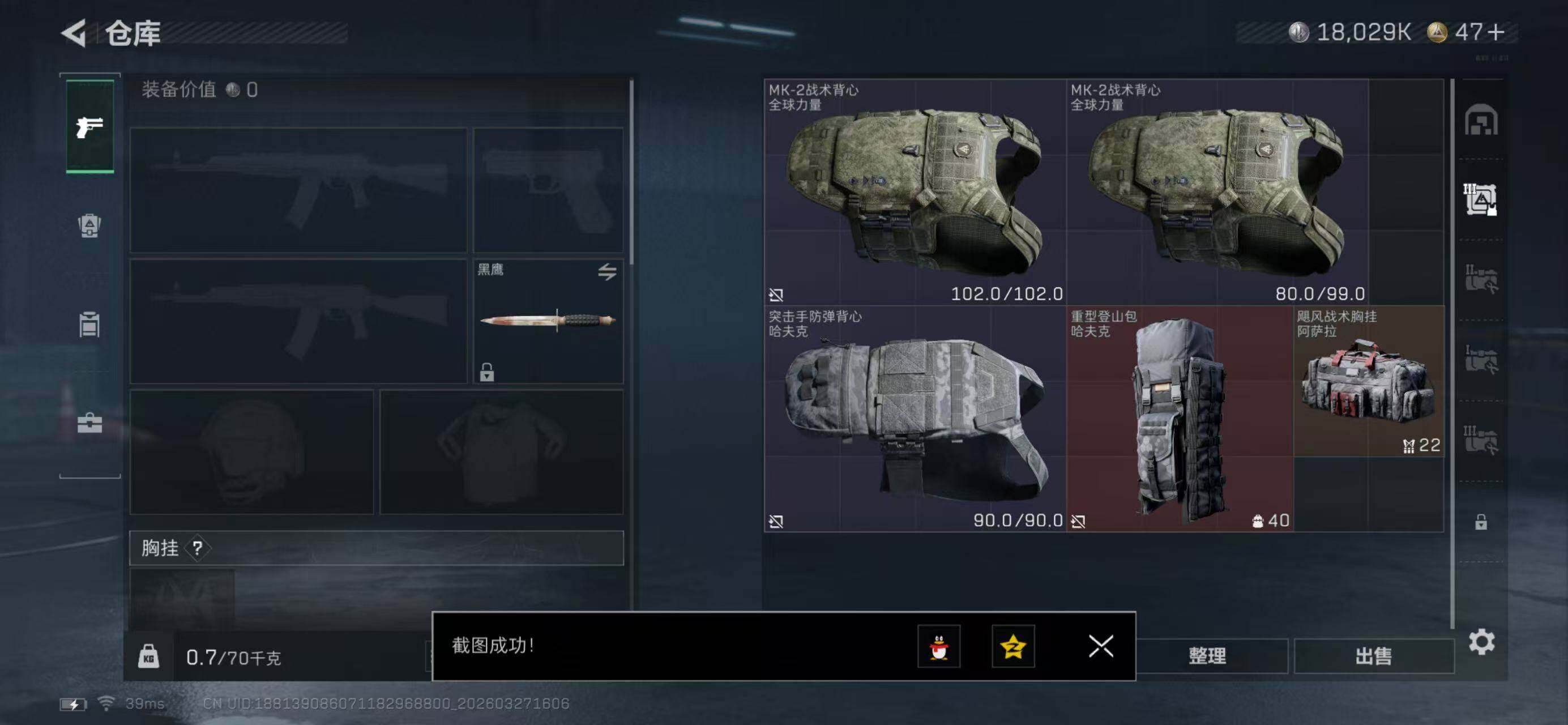The width and height of the screenshot is (1568, 725).
Task: Click the lock icon on 黑鹰 knife slot
Action: (486, 372)
